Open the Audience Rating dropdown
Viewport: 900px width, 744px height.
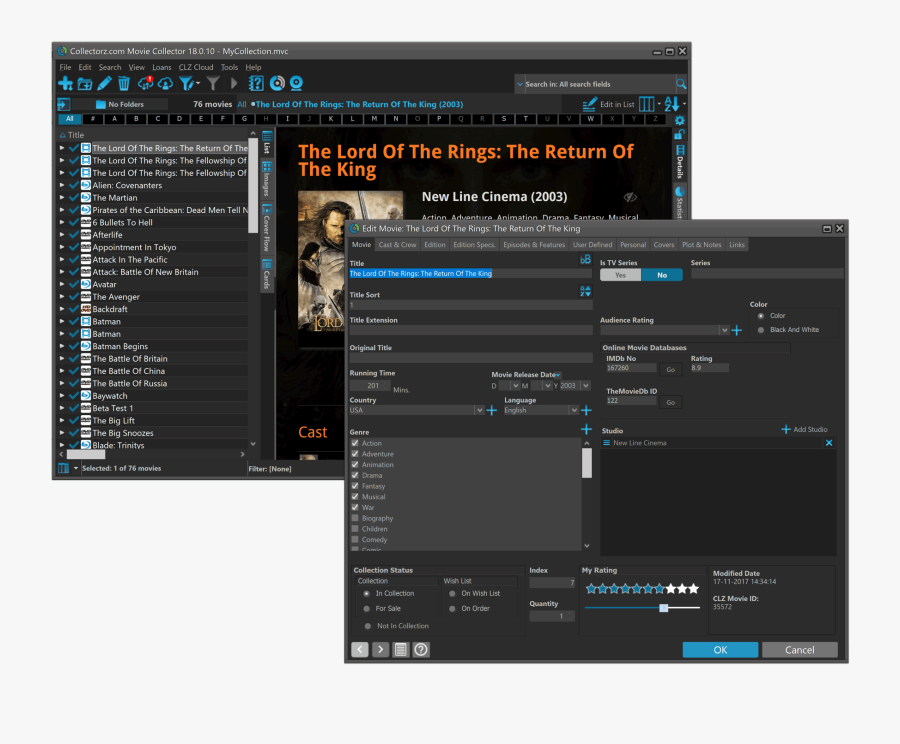coord(723,330)
